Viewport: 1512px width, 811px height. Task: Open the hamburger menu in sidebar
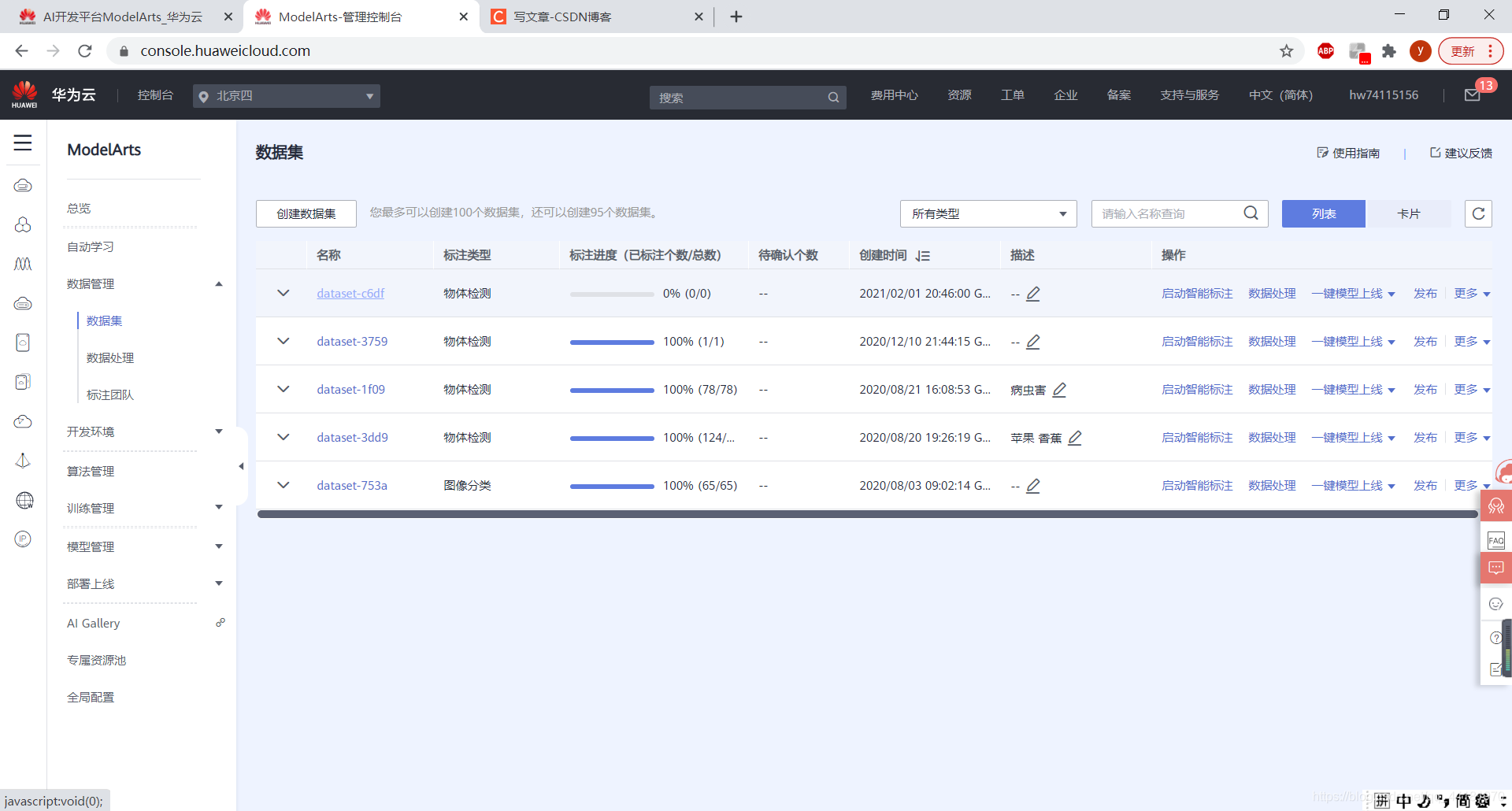click(x=23, y=143)
